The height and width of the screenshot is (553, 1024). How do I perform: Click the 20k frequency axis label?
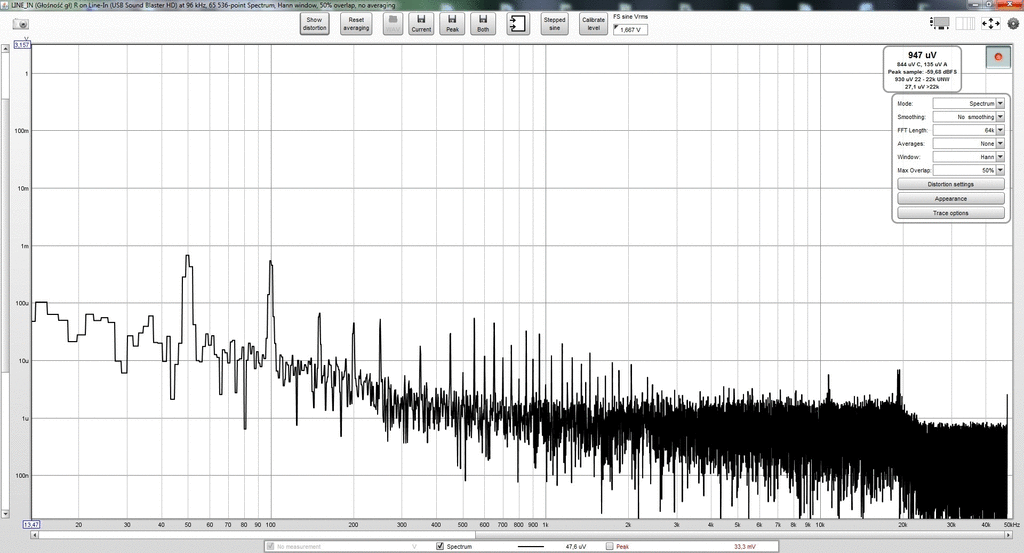point(902,524)
